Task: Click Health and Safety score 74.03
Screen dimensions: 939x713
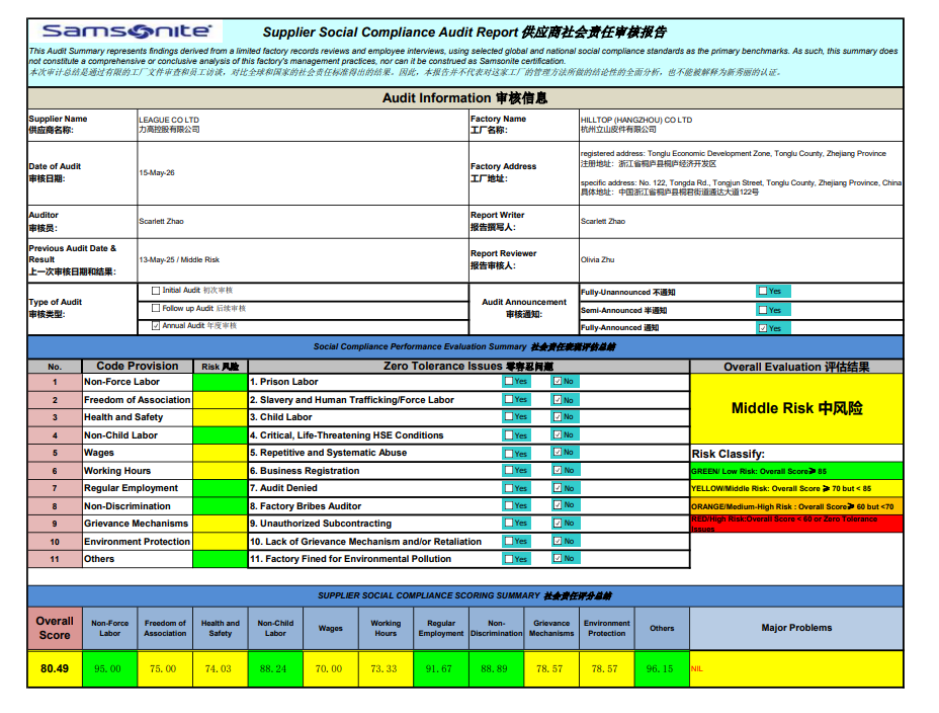Action: [220, 669]
